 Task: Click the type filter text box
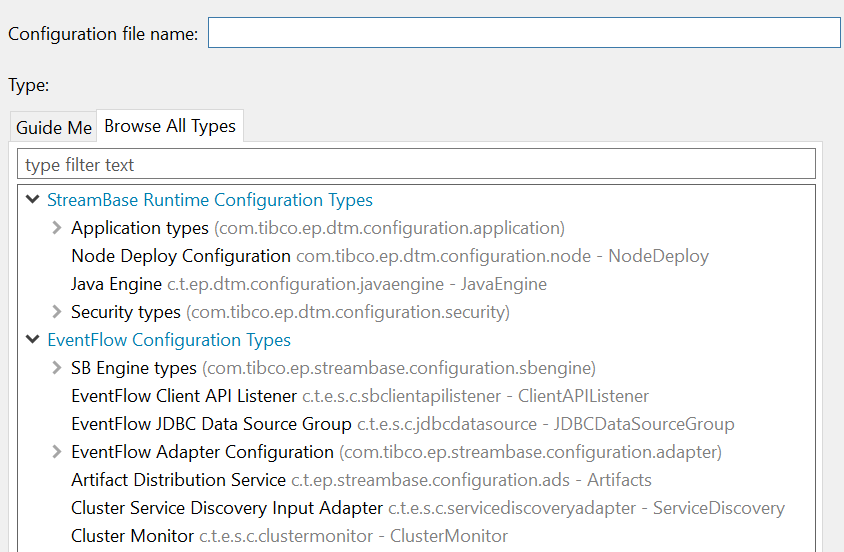(416, 164)
